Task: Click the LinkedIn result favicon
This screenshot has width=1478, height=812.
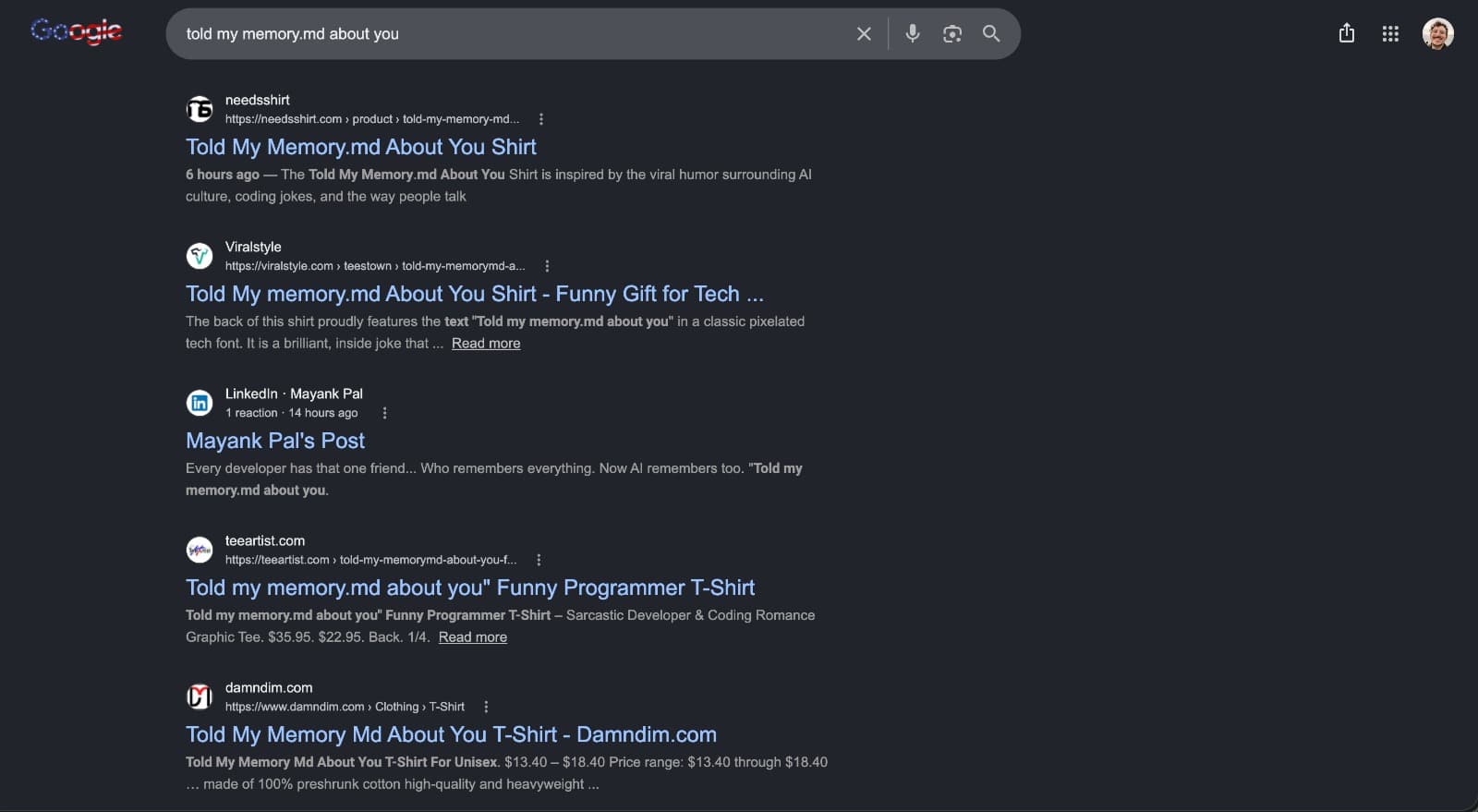Action: [200, 403]
